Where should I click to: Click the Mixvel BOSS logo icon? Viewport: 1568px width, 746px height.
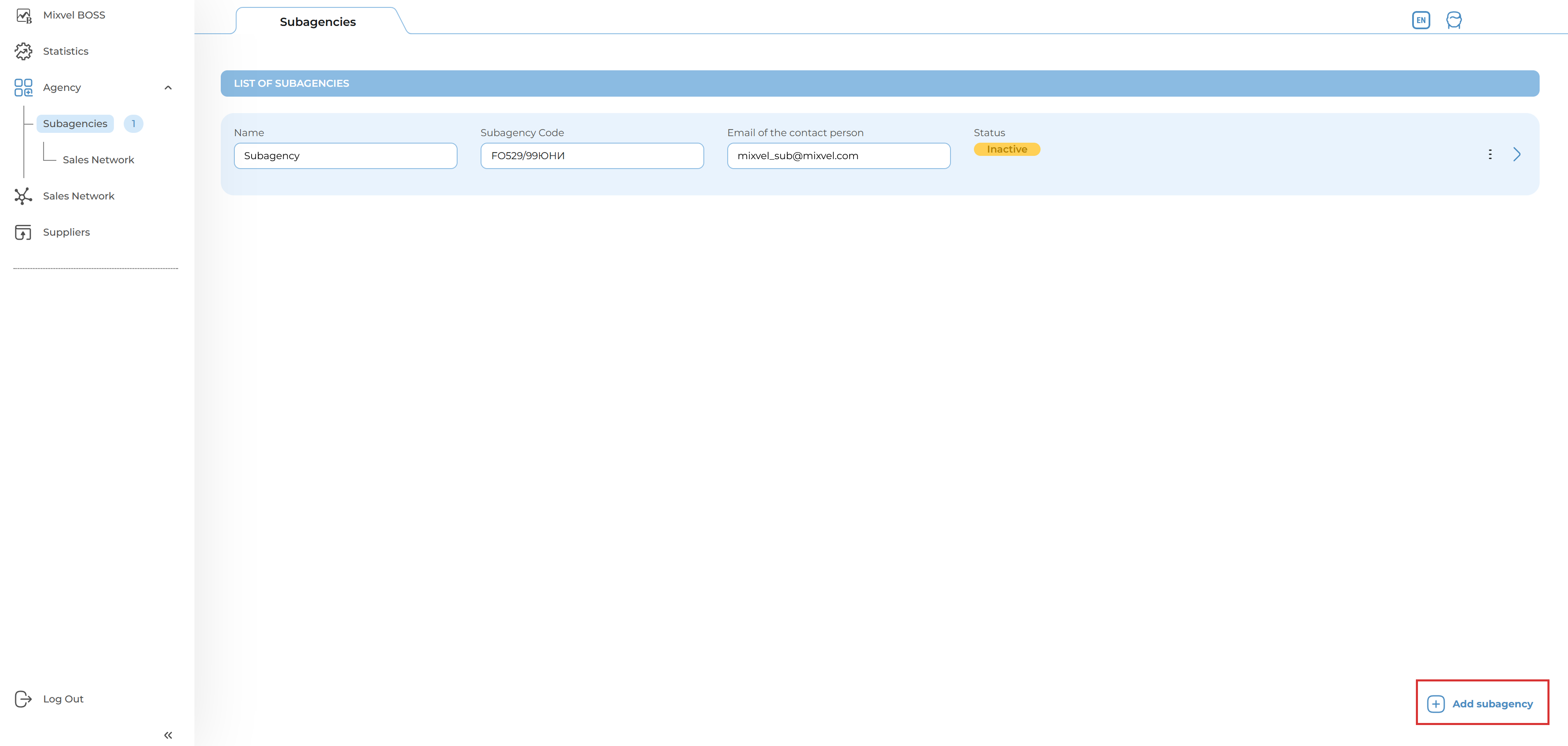click(x=23, y=15)
